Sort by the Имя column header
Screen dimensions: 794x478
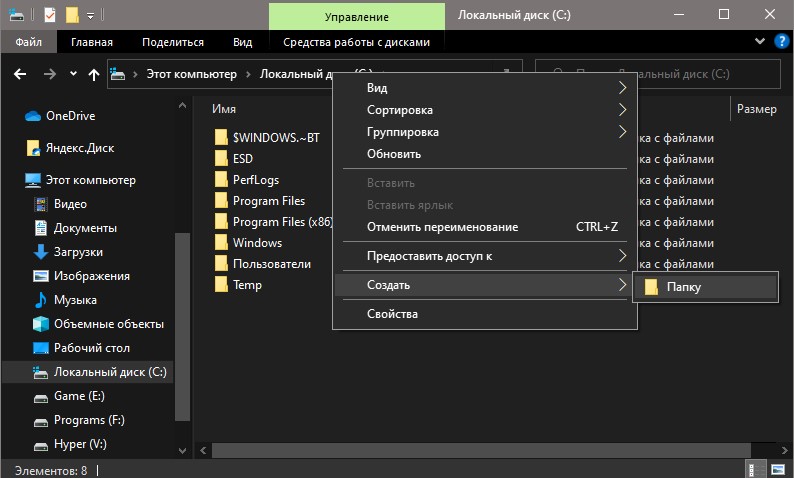pyautogui.click(x=224, y=109)
